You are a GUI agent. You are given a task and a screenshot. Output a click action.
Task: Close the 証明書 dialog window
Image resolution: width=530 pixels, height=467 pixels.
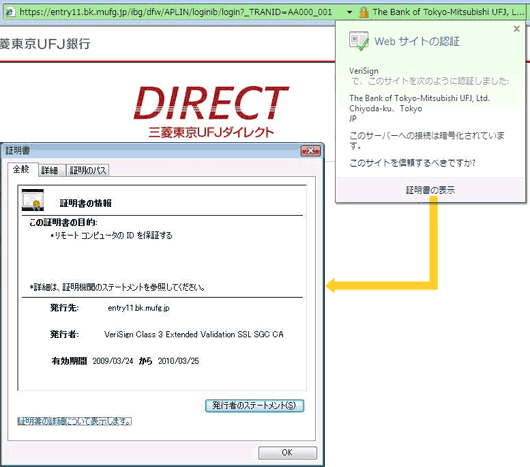click(x=310, y=151)
